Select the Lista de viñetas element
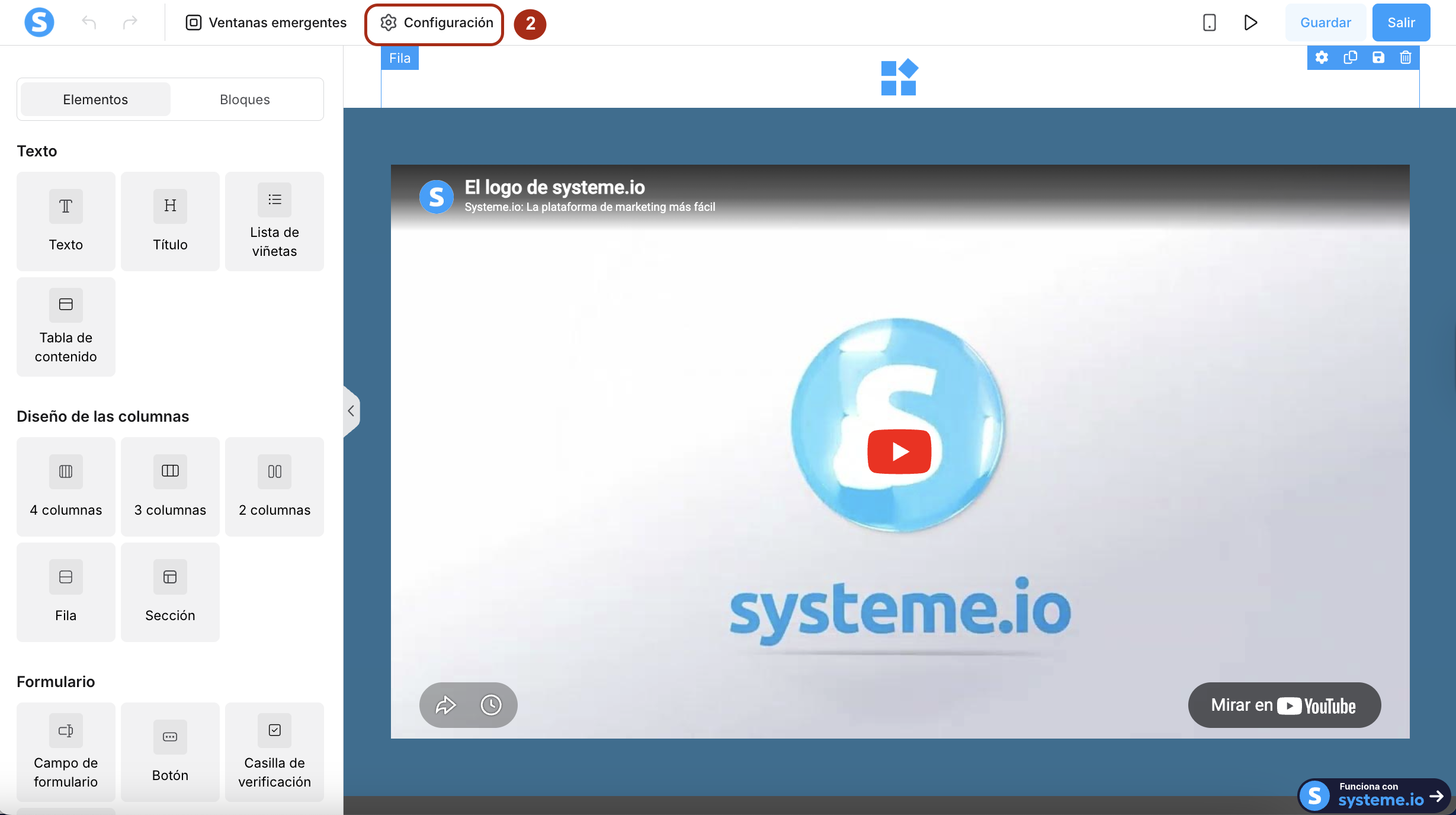The width and height of the screenshot is (1456, 815). tap(274, 221)
